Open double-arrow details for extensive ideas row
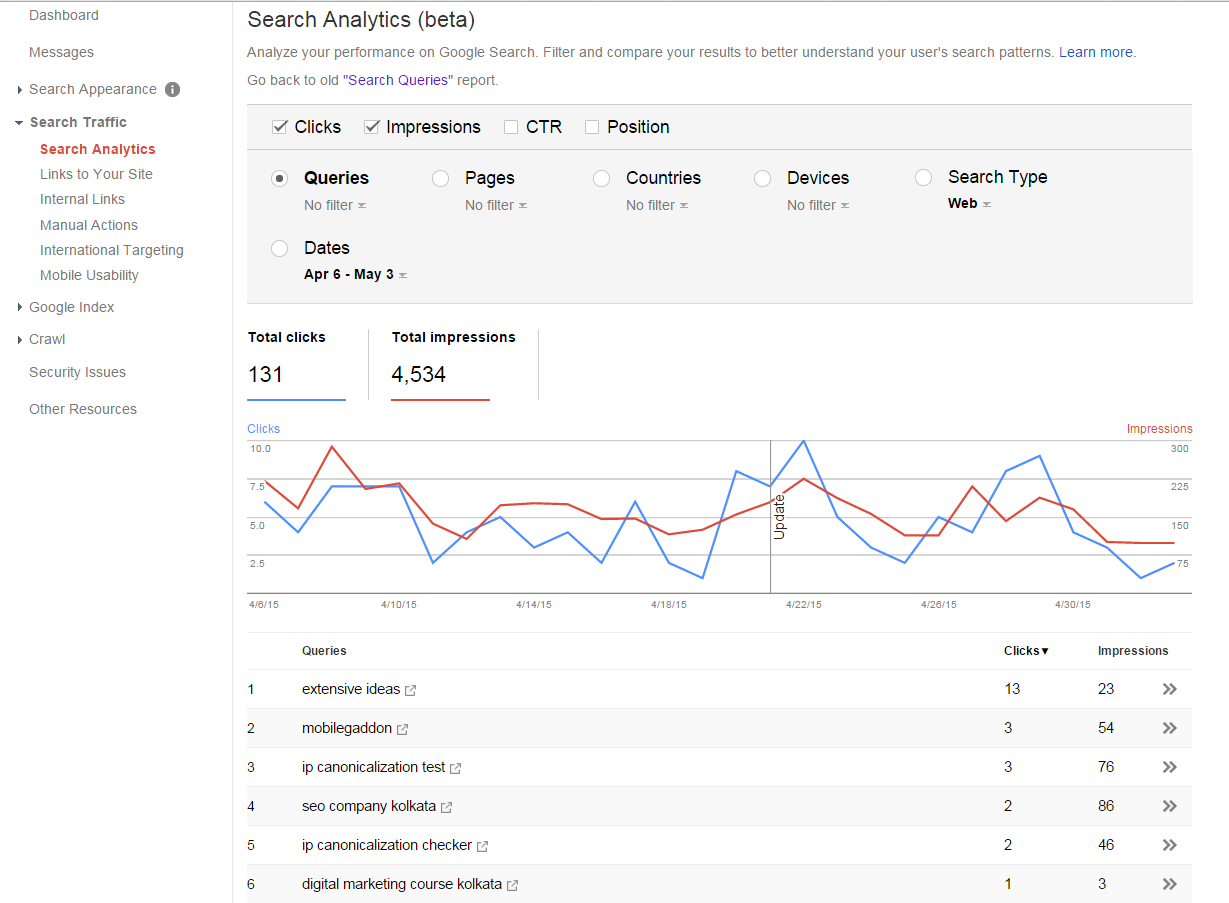Image resolution: width=1229 pixels, height=903 pixels. coord(1170,689)
